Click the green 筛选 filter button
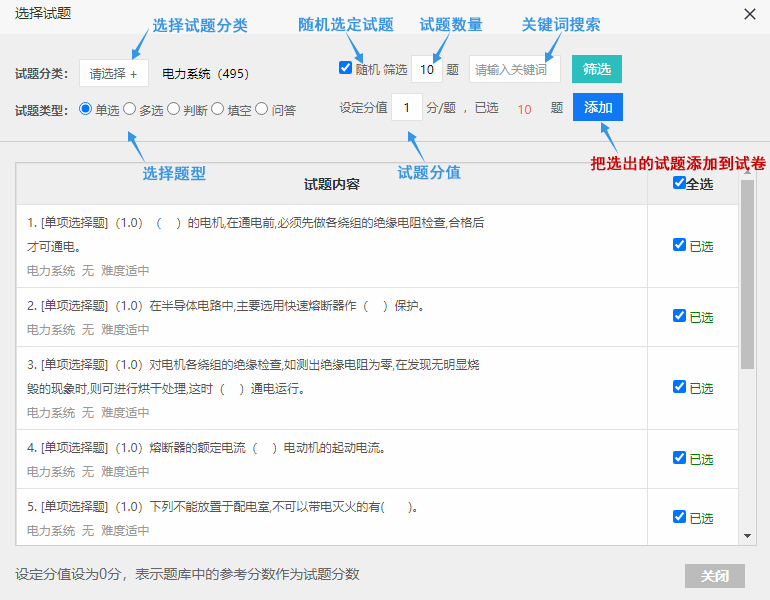Screen dimensions: 770x600 tap(597, 69)
